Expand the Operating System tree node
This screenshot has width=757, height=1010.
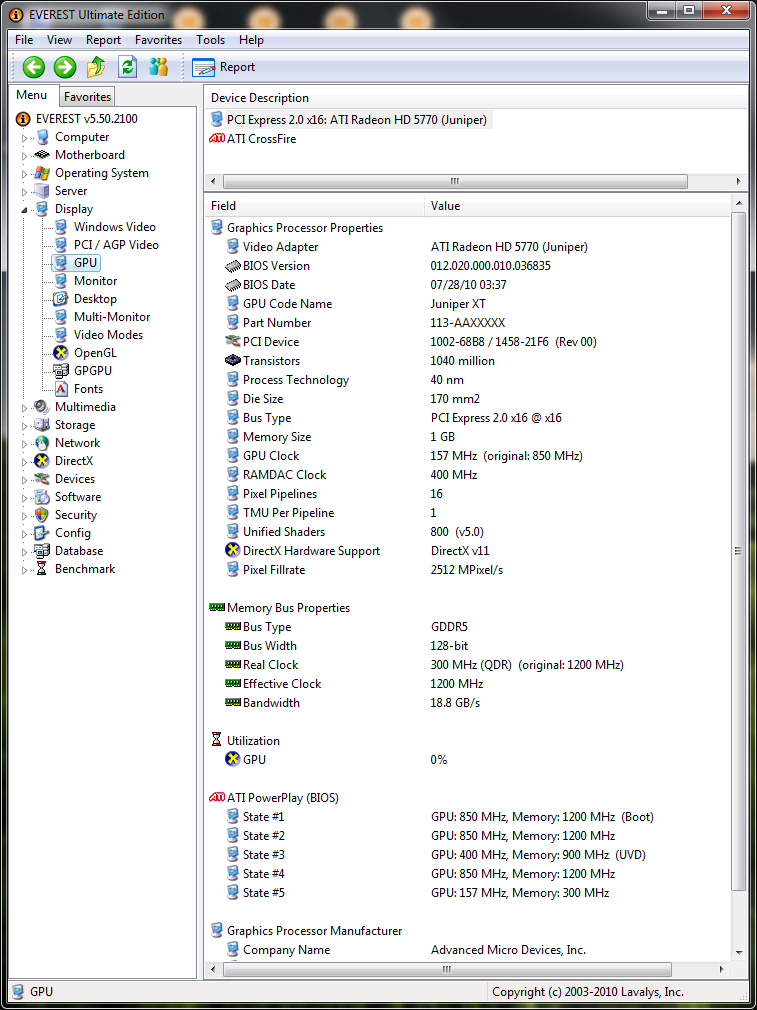click(24, 174)
